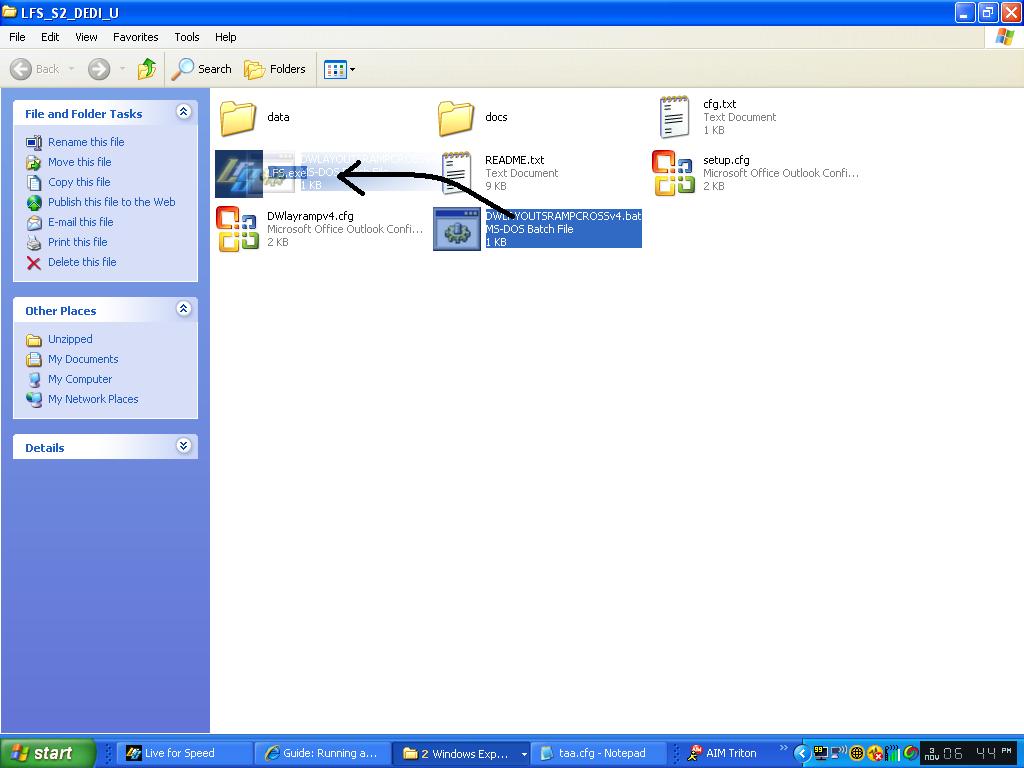
Task: Select the DWlayrampv4.cfg Office icon
Action: [238, 229]
